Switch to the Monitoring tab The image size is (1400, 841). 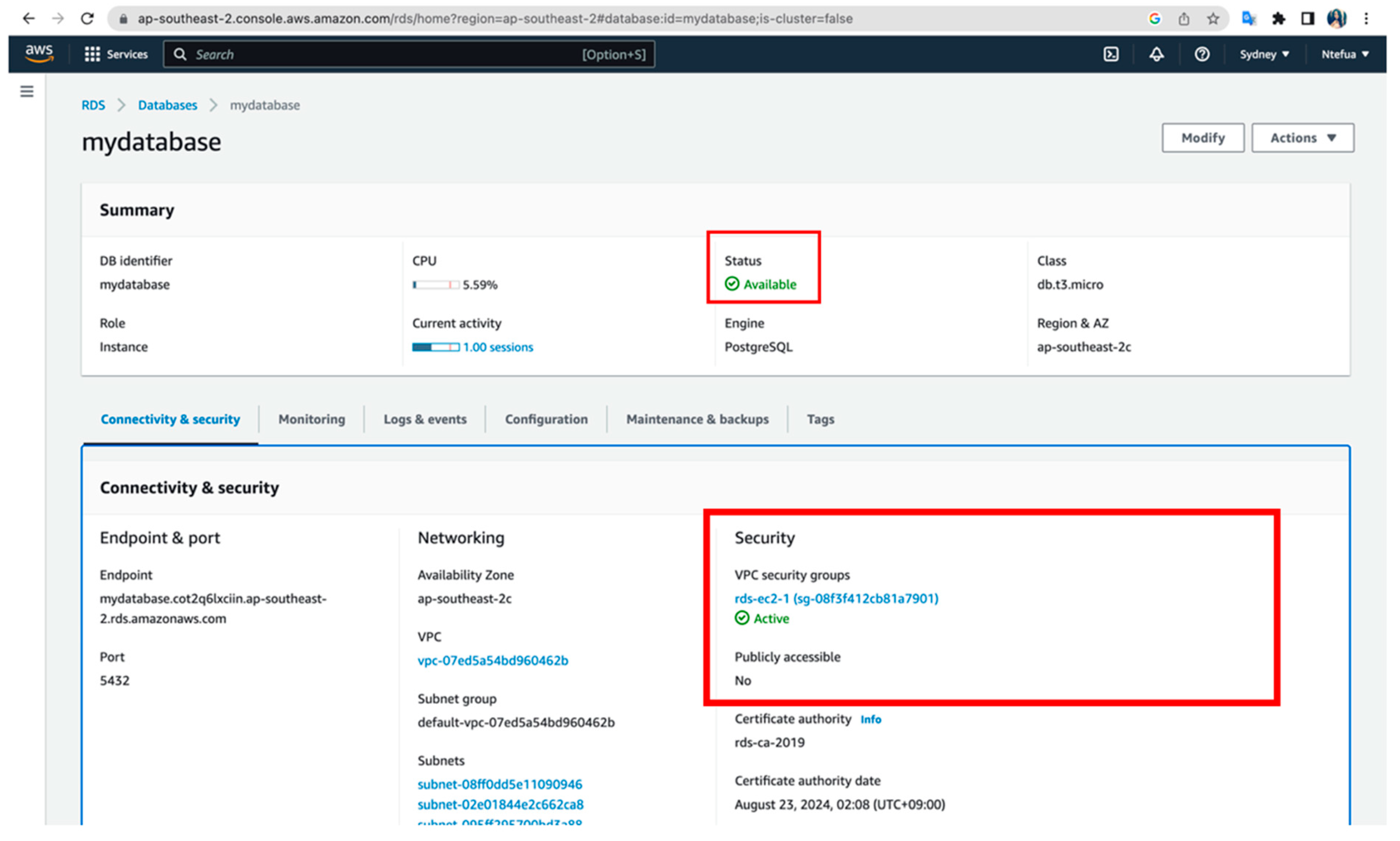pos(312,419)
